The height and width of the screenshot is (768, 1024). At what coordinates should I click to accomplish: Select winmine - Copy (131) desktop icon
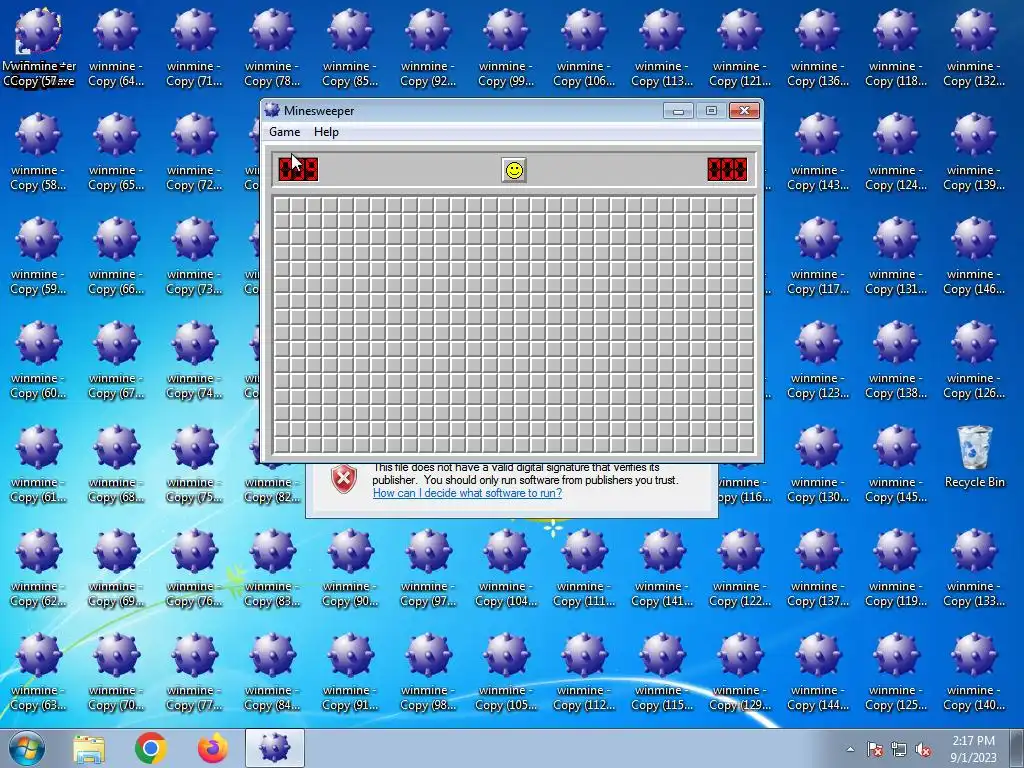tap(896, 255)
